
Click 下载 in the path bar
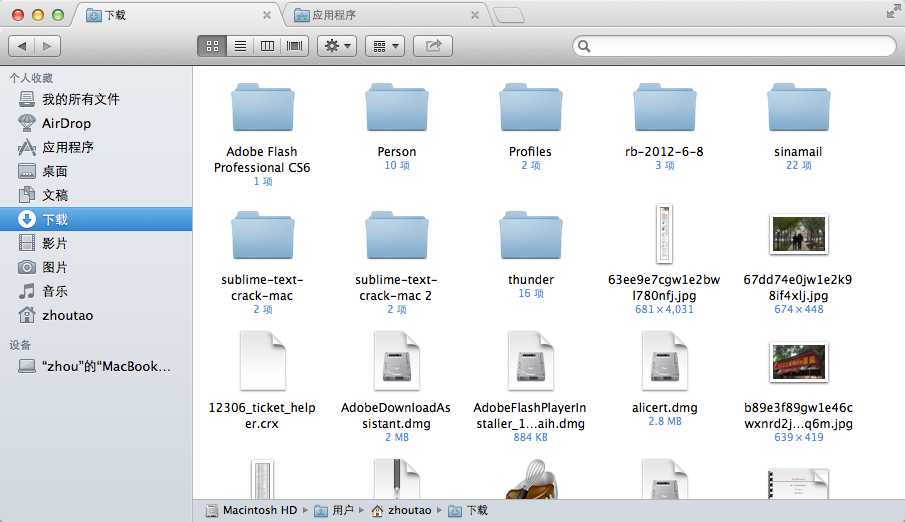[x=469, y=510]
